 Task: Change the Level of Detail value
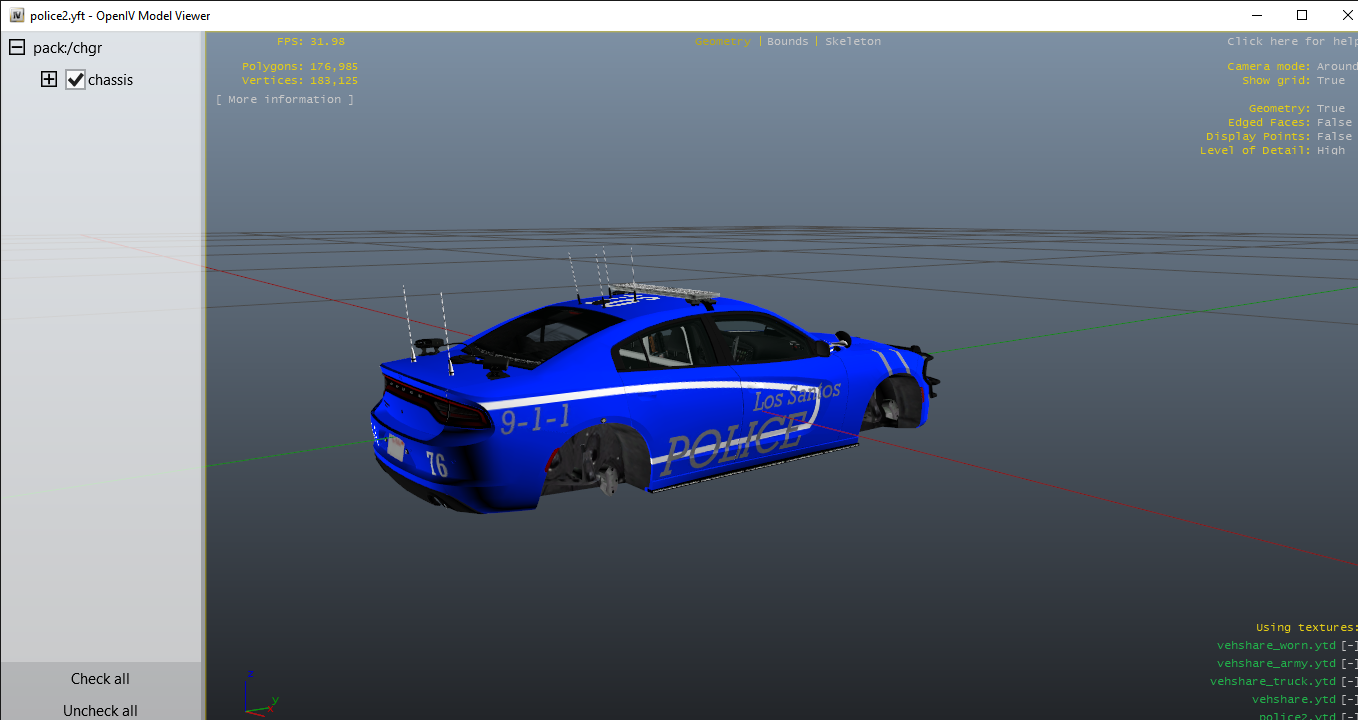(1331, 151)
